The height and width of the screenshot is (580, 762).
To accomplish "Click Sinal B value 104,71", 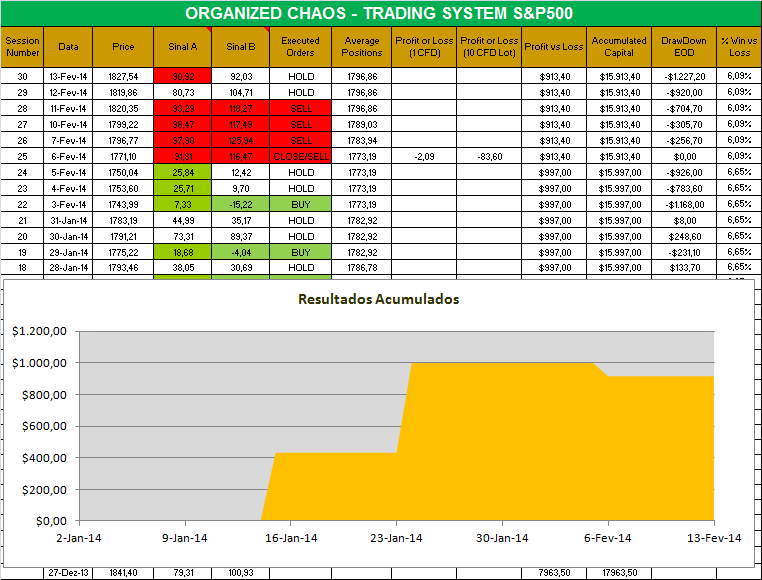I will [x=241, y=92].
